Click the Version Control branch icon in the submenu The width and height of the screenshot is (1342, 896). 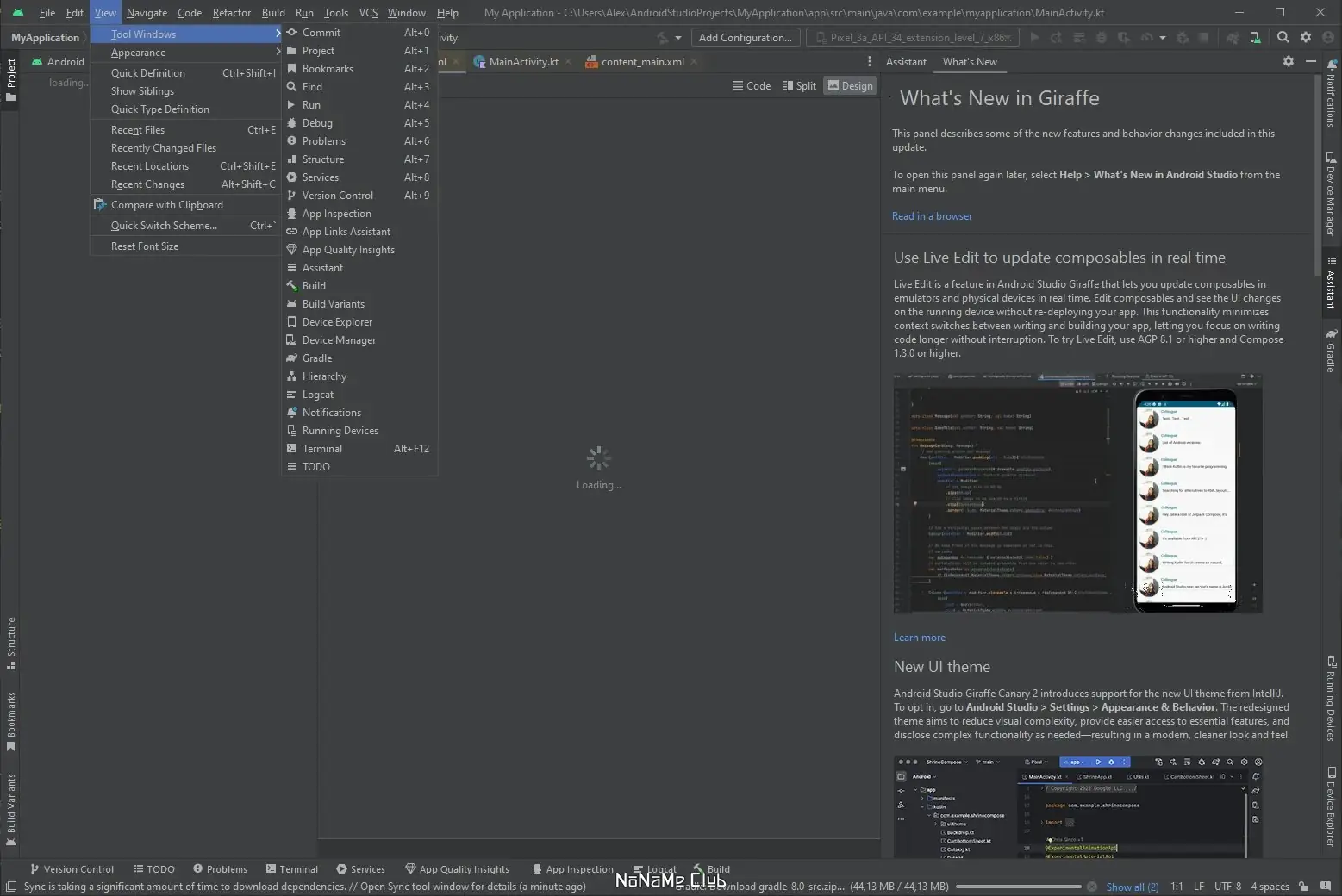point(292,196)
